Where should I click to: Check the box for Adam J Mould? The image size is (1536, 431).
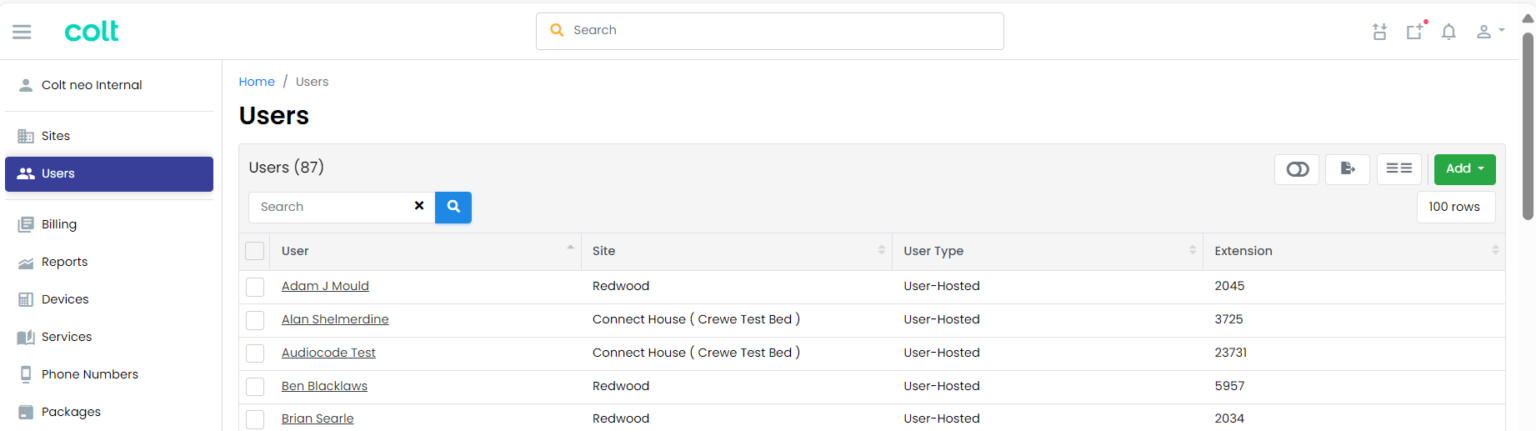point(255,287)
